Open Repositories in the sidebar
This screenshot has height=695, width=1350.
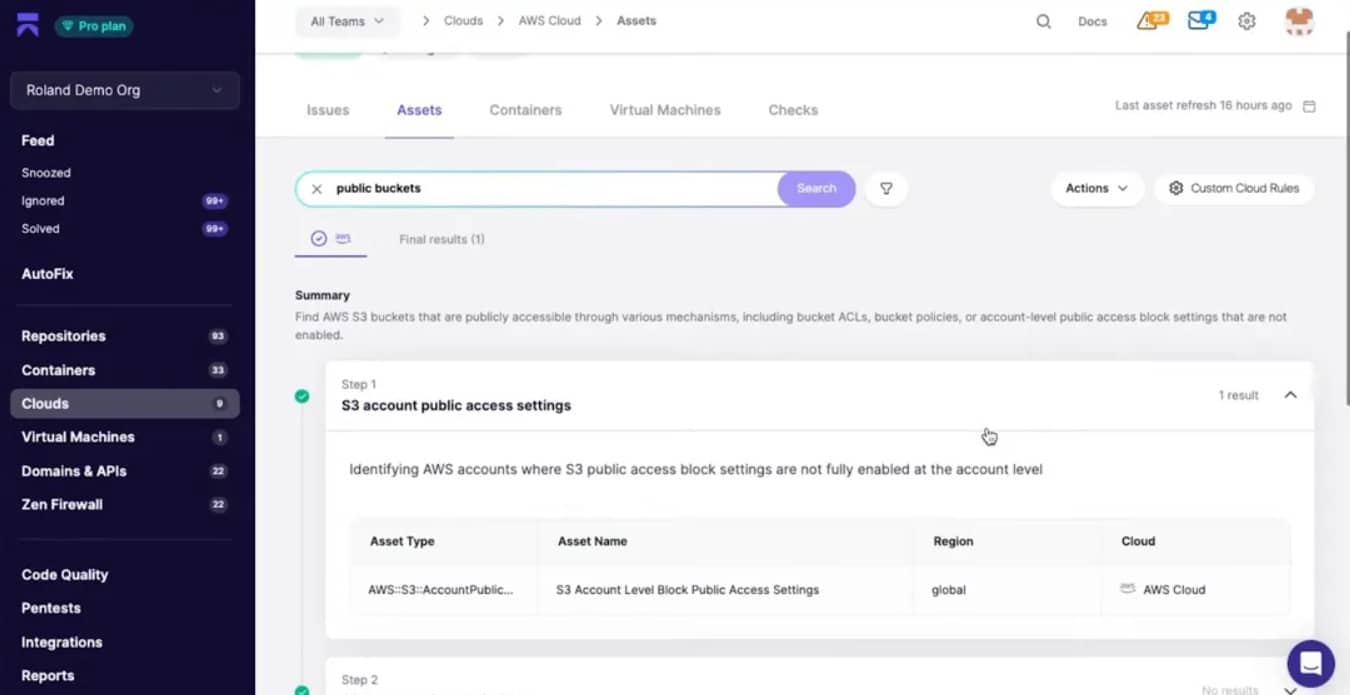124,336
